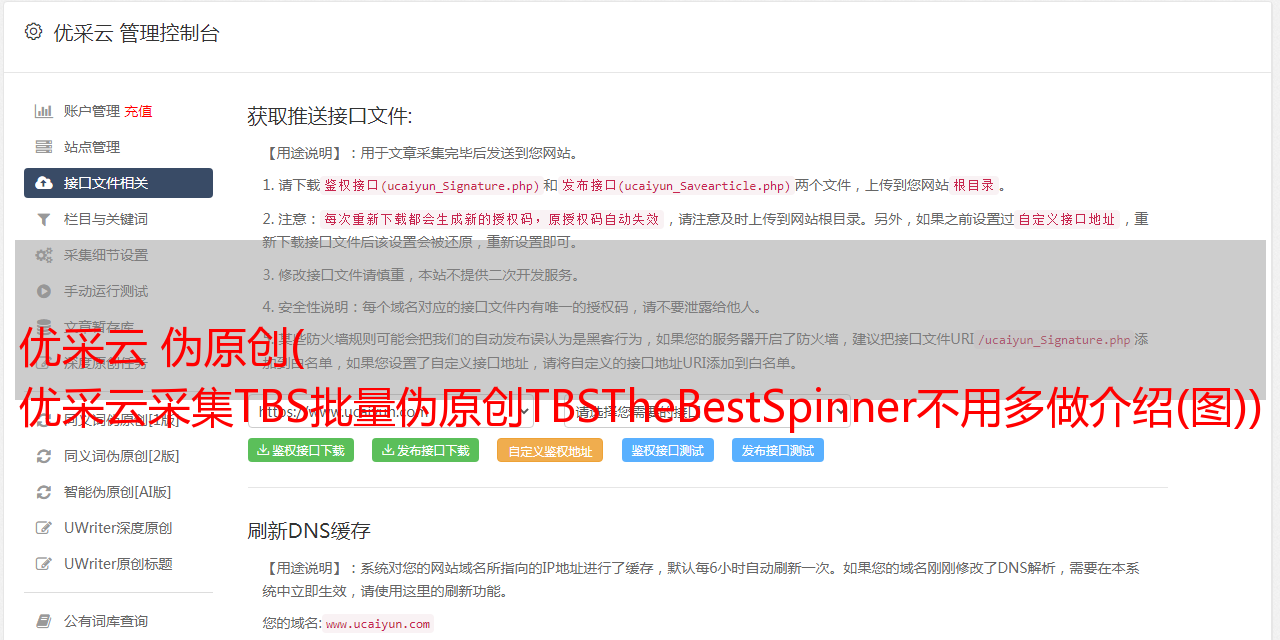Click the bar-chart icon next to 账户管理
Screen dimensions: 1280x640
pyautogui.click(x=44, y=111)
